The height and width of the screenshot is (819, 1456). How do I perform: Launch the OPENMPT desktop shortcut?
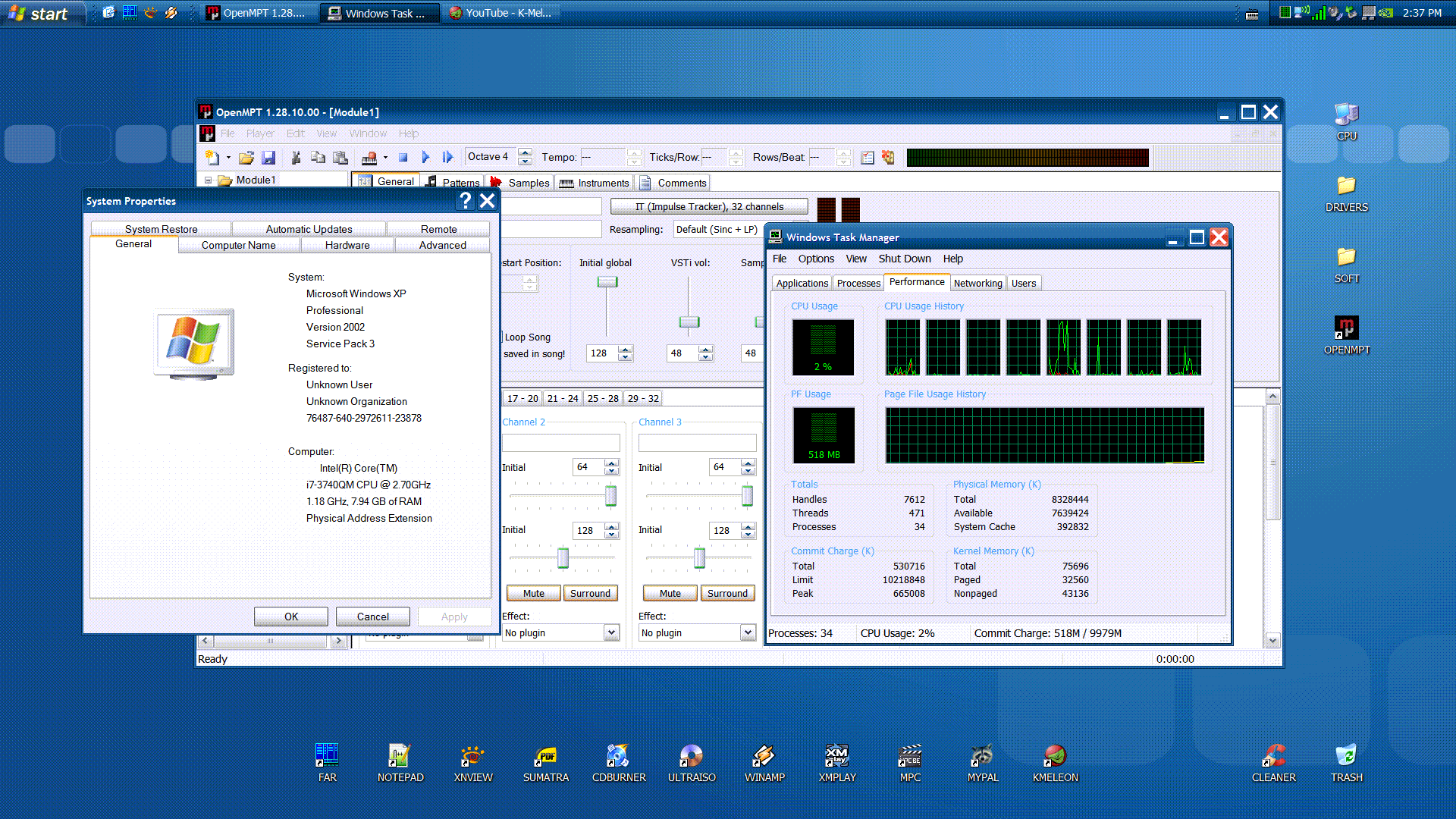coord(1347,336)
